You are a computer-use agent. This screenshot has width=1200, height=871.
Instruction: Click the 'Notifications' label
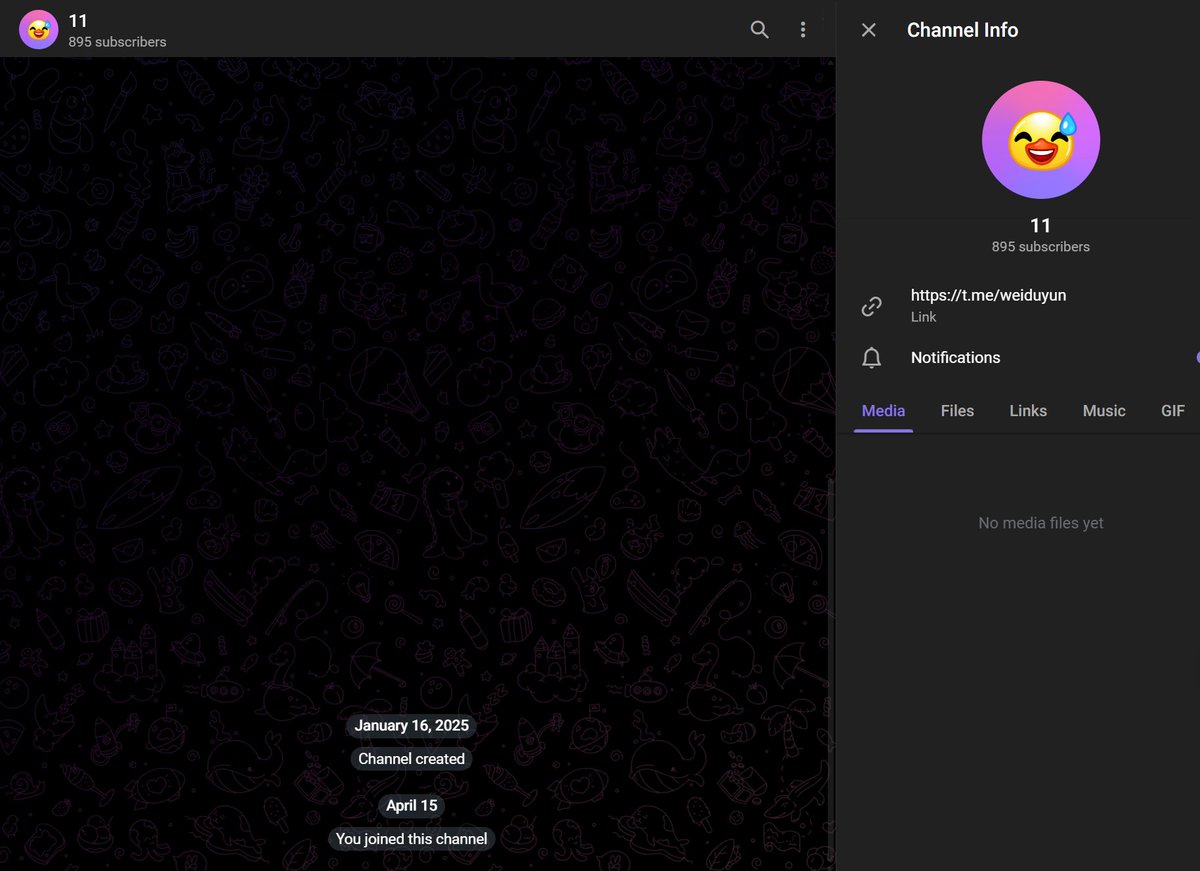point(955,358)
